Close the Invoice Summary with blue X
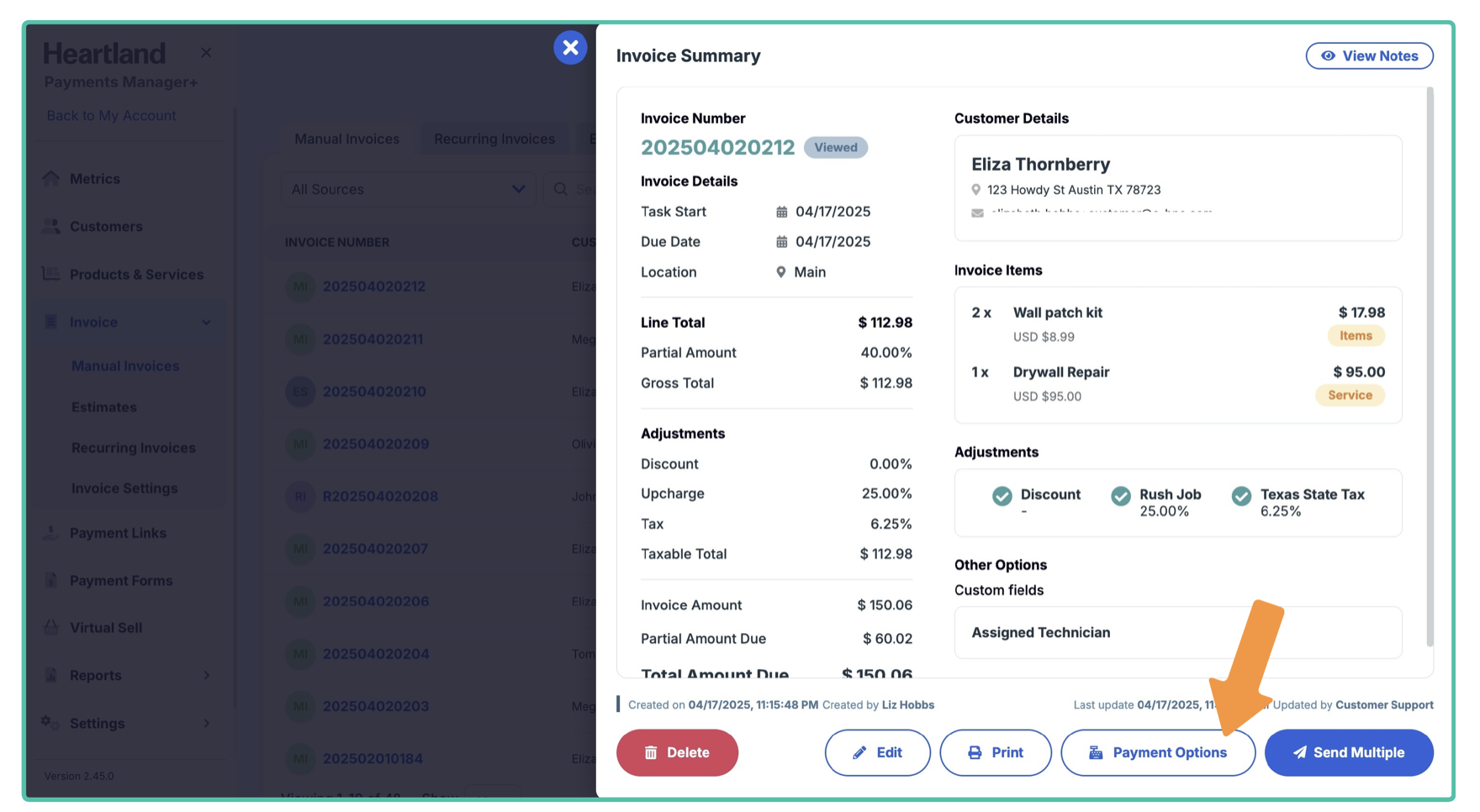The width and height of the screenshot is (1480, 812). pyautogui.click(x=570, y=48)
